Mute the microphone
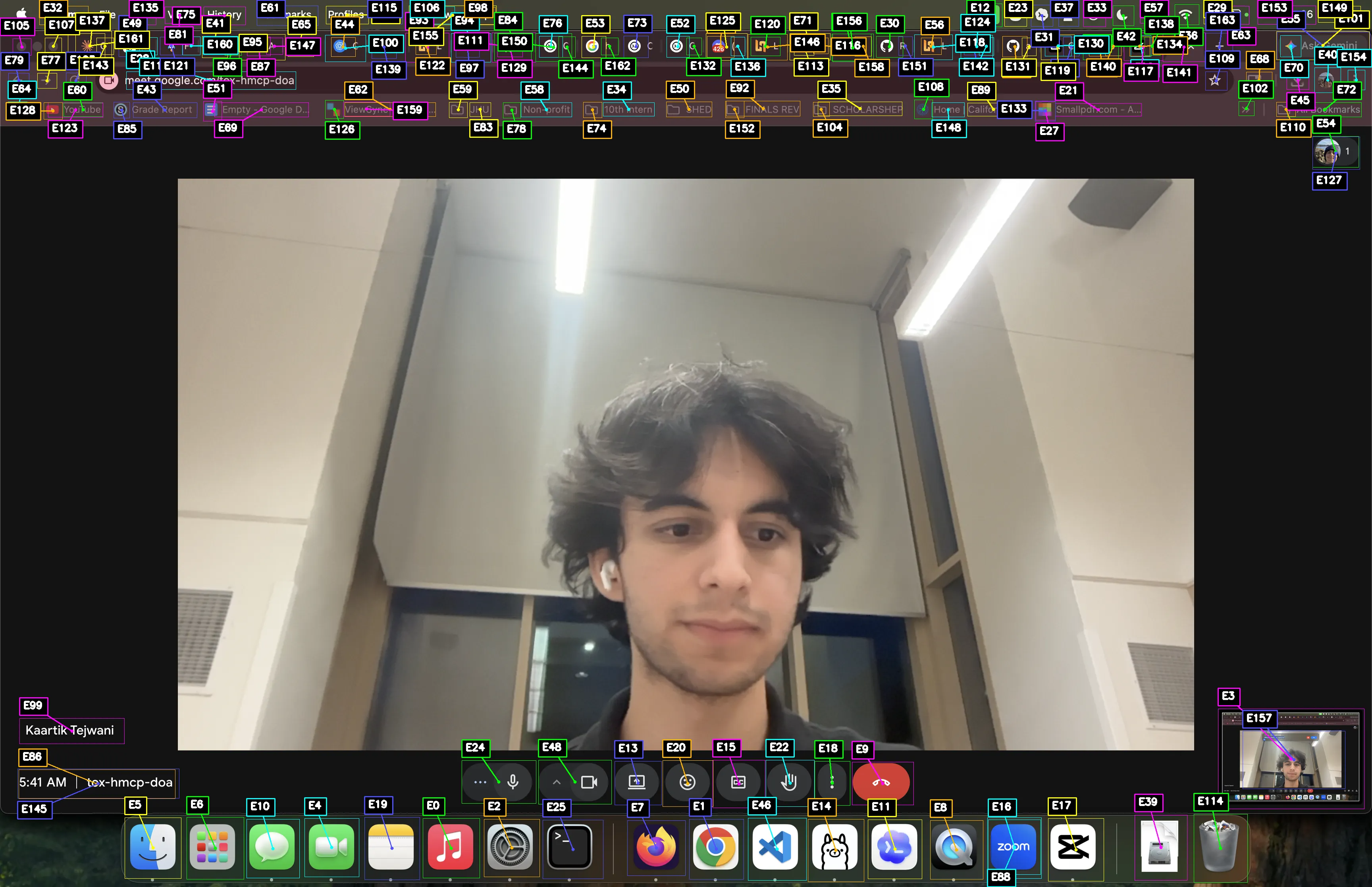The height and width of the screenshot is (887, 1372). [513, 782]
